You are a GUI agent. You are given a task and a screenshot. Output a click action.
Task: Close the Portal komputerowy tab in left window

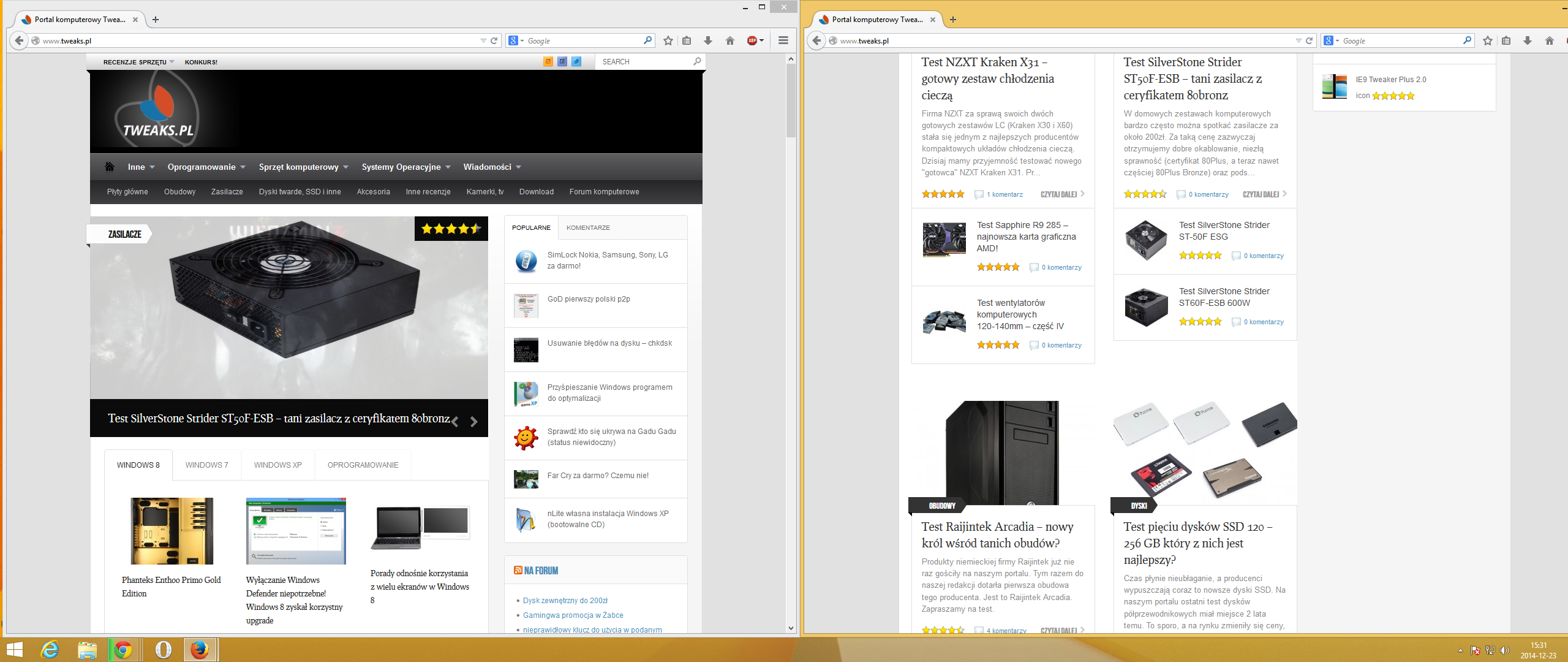(x=135, y=20)
